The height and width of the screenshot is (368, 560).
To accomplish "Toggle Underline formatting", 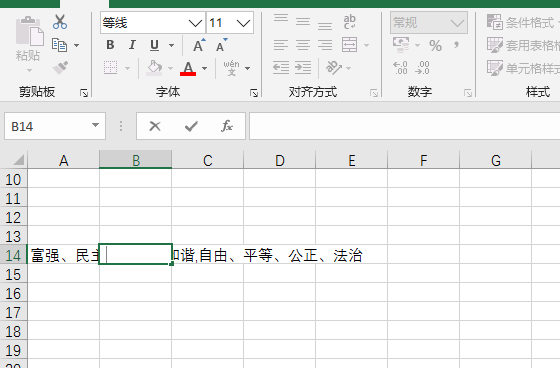I will 154,45.
